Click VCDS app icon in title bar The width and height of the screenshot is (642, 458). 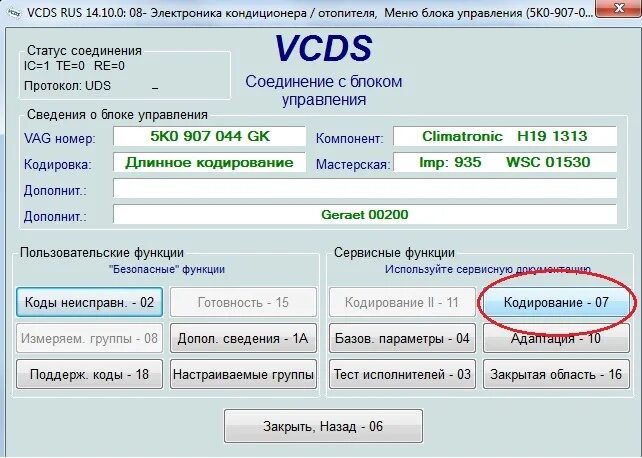click(x=14, y=13)
